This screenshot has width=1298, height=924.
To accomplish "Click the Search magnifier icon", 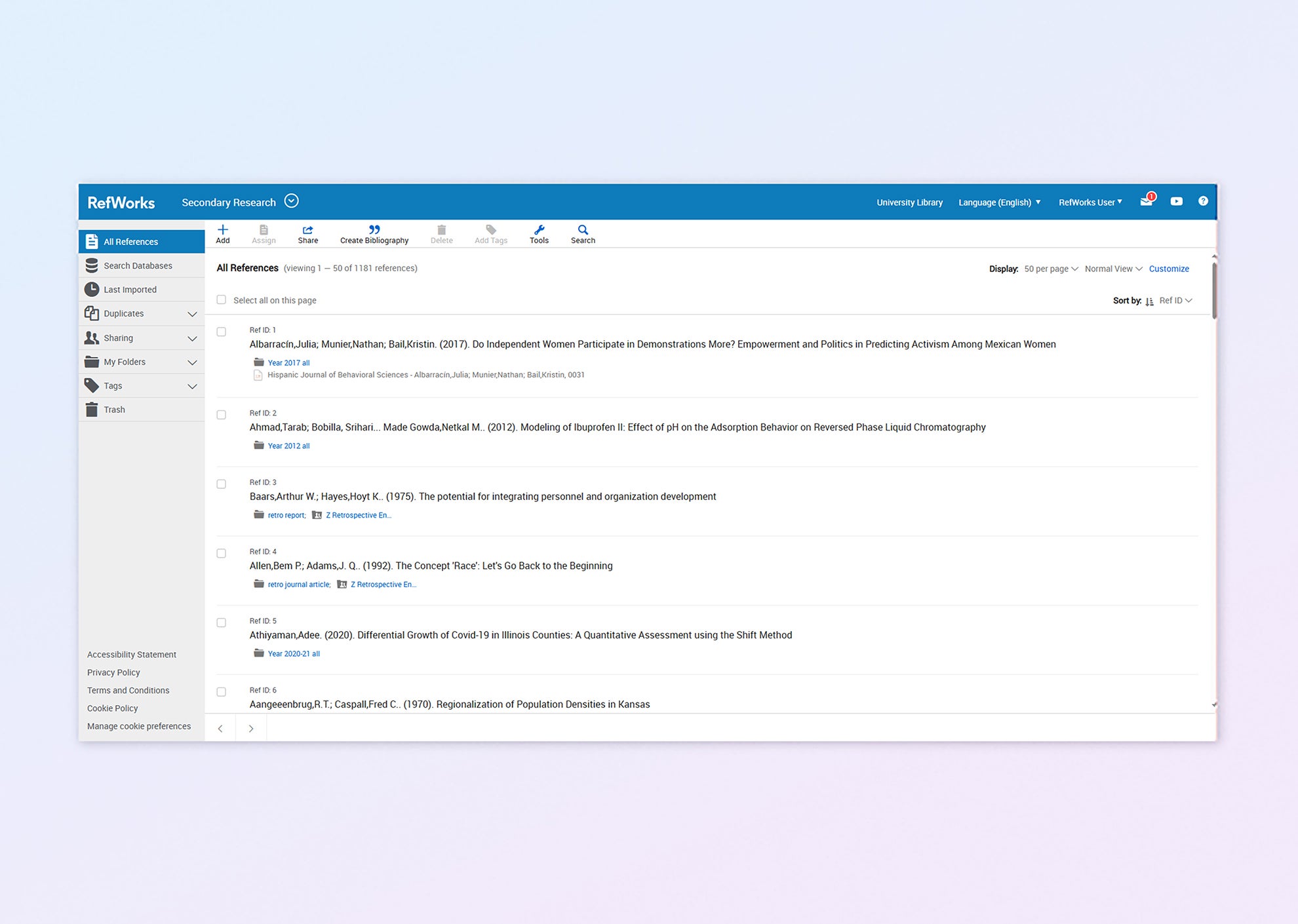I will (x=583, y=230).
